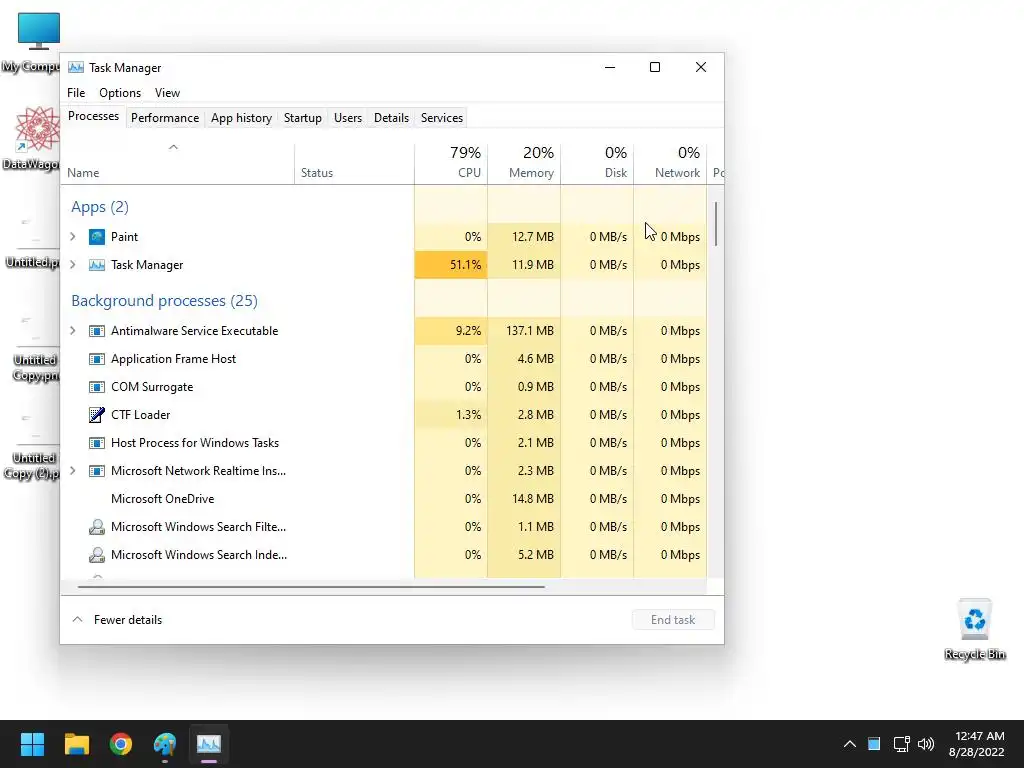Click the vertical scrollbar thumb

click(716, 224)
